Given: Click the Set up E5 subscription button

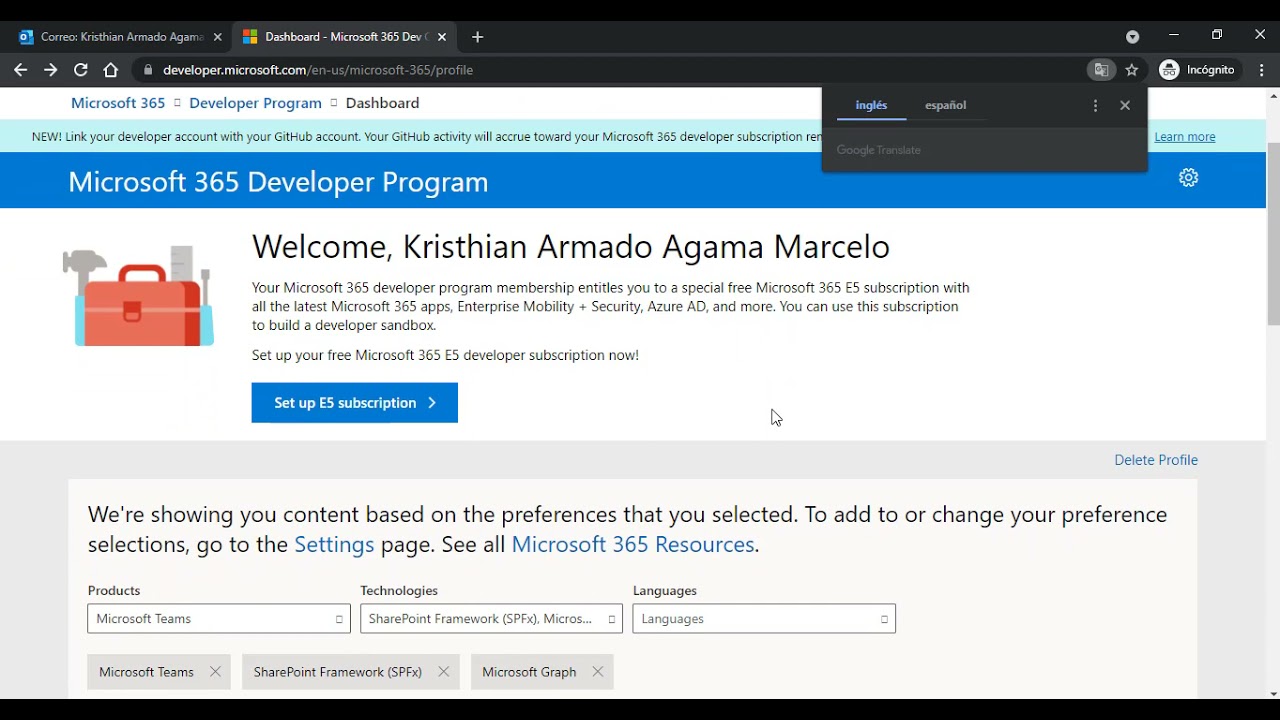Looking at the screenshot, I should point(355,403).
